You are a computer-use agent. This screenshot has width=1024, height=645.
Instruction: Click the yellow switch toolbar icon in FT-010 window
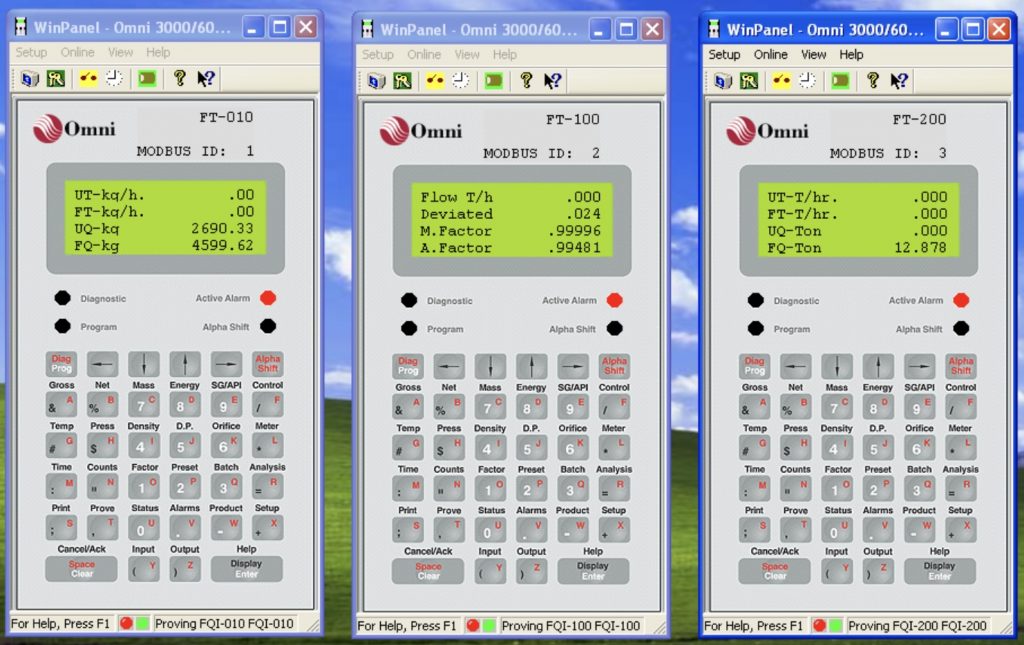tap(88, 79)
